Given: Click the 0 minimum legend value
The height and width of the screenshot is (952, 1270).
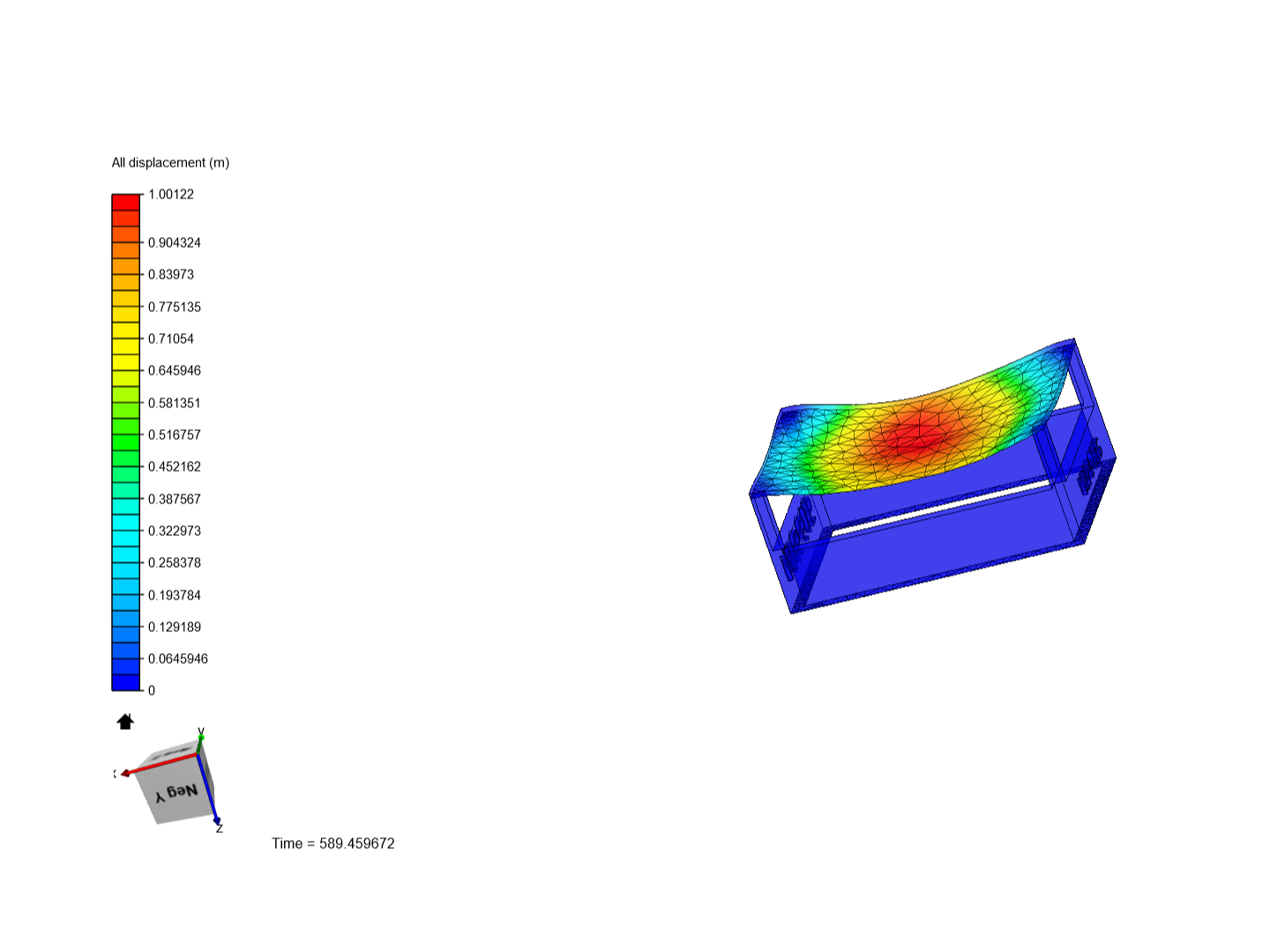Looking at the screenshot, I should coord(152,690).
